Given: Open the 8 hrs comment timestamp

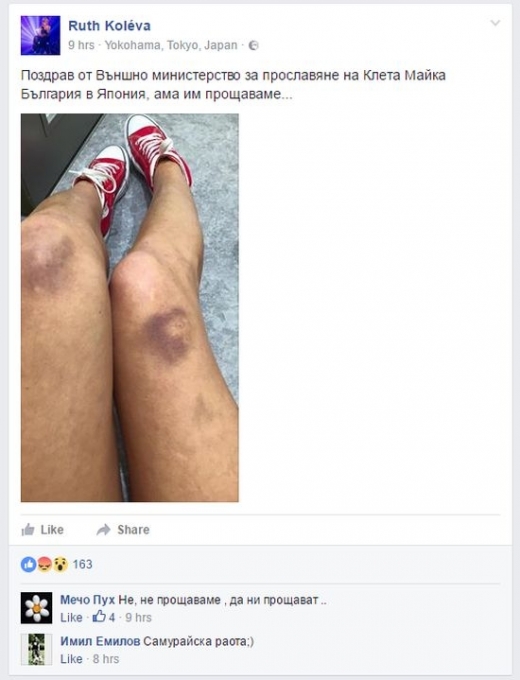Looking at the screenshot, I should [x=106, y=659].
